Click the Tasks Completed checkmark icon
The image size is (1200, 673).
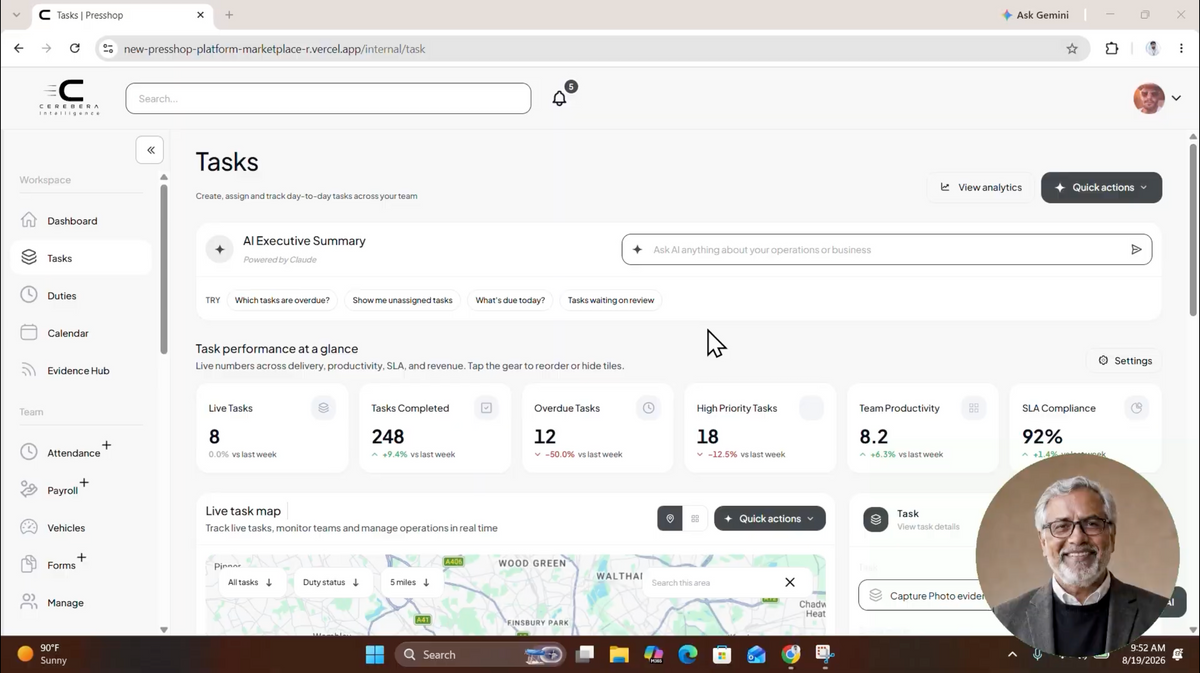[486, 408]
